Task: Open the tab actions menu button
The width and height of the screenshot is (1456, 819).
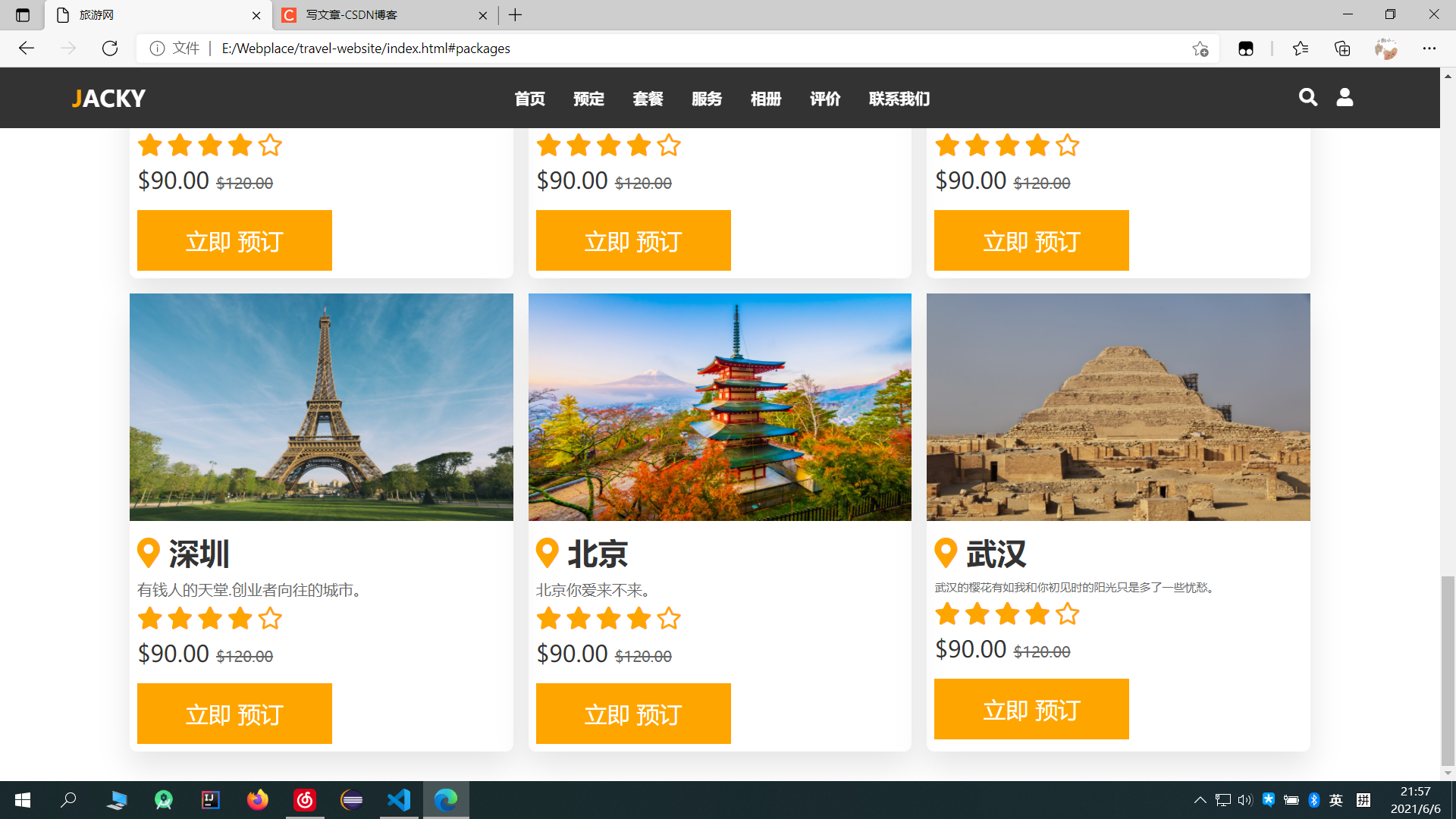Action: [x=23, y=15]
